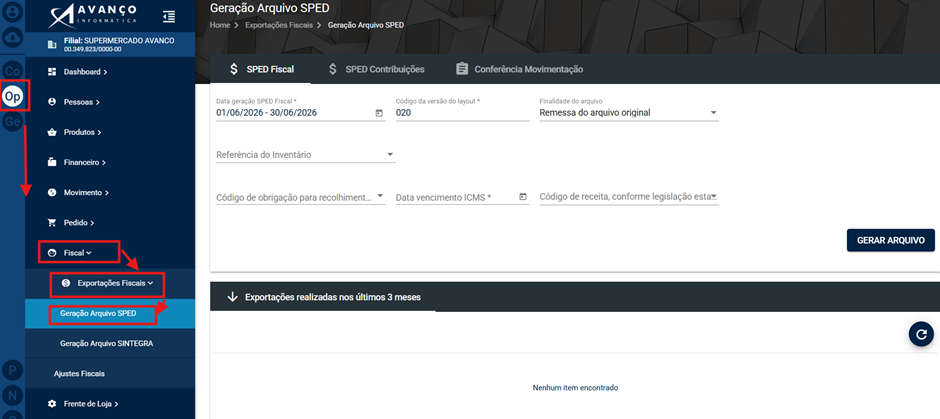This screenshot has height=419, width=940.
Task: Switch to the SPED Fiscal tab
Action: pyautogui.click(x=261, y=69)
